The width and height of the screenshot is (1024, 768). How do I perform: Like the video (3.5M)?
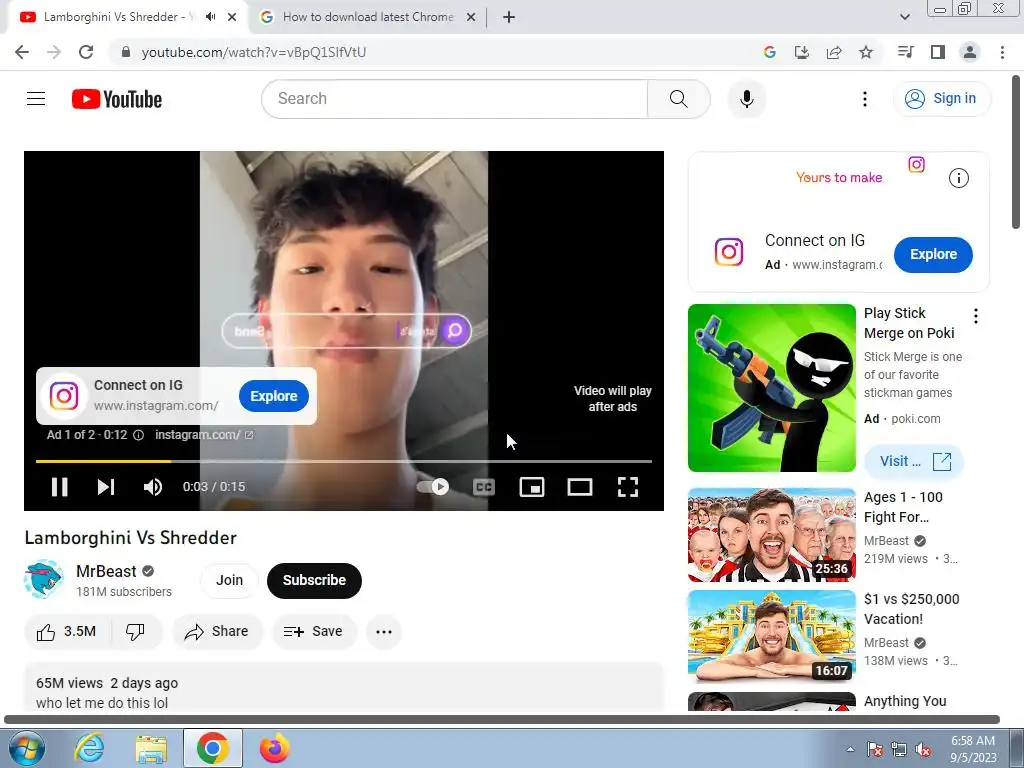[x=67, y=632]
